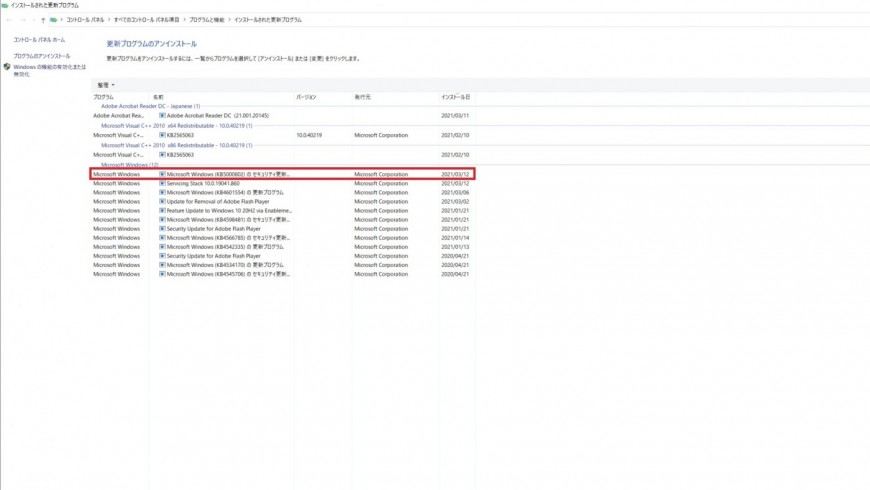Expand the chevron after プログラムと機能 breadcrumb

coord(229,20)
